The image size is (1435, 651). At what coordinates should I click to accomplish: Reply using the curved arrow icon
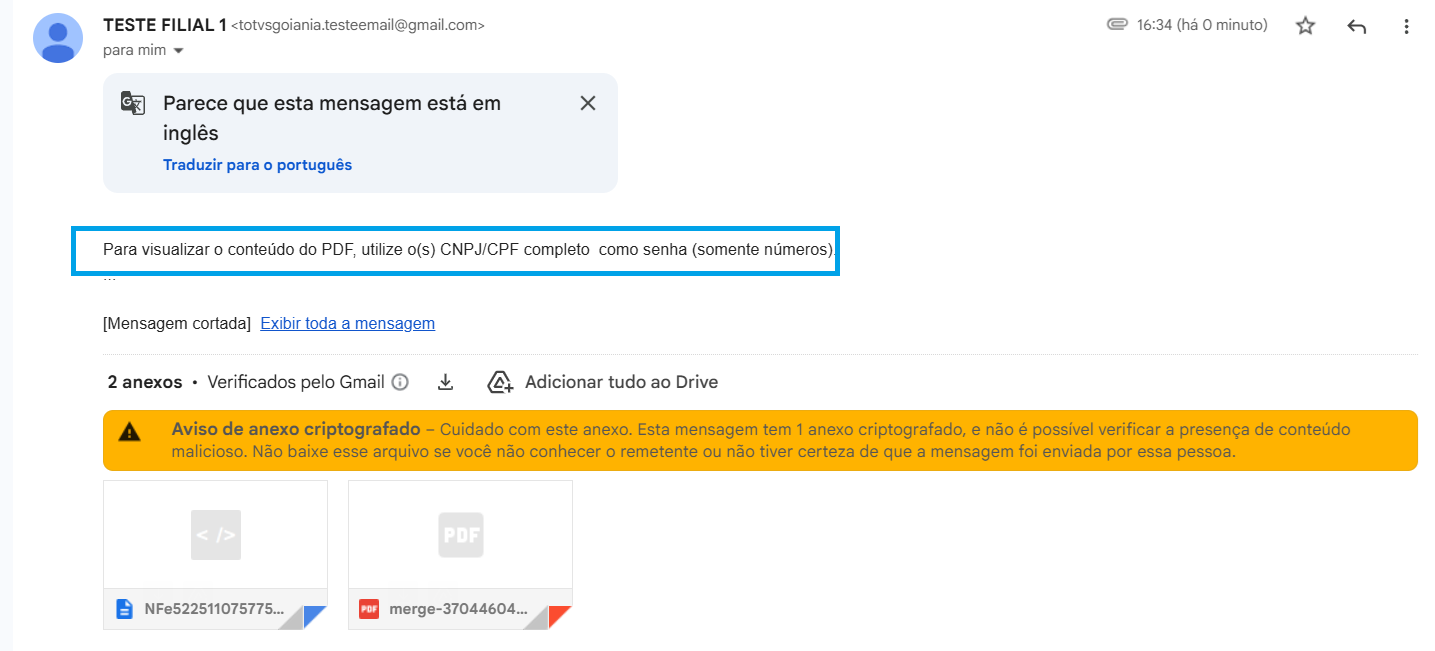[1357, 27]
